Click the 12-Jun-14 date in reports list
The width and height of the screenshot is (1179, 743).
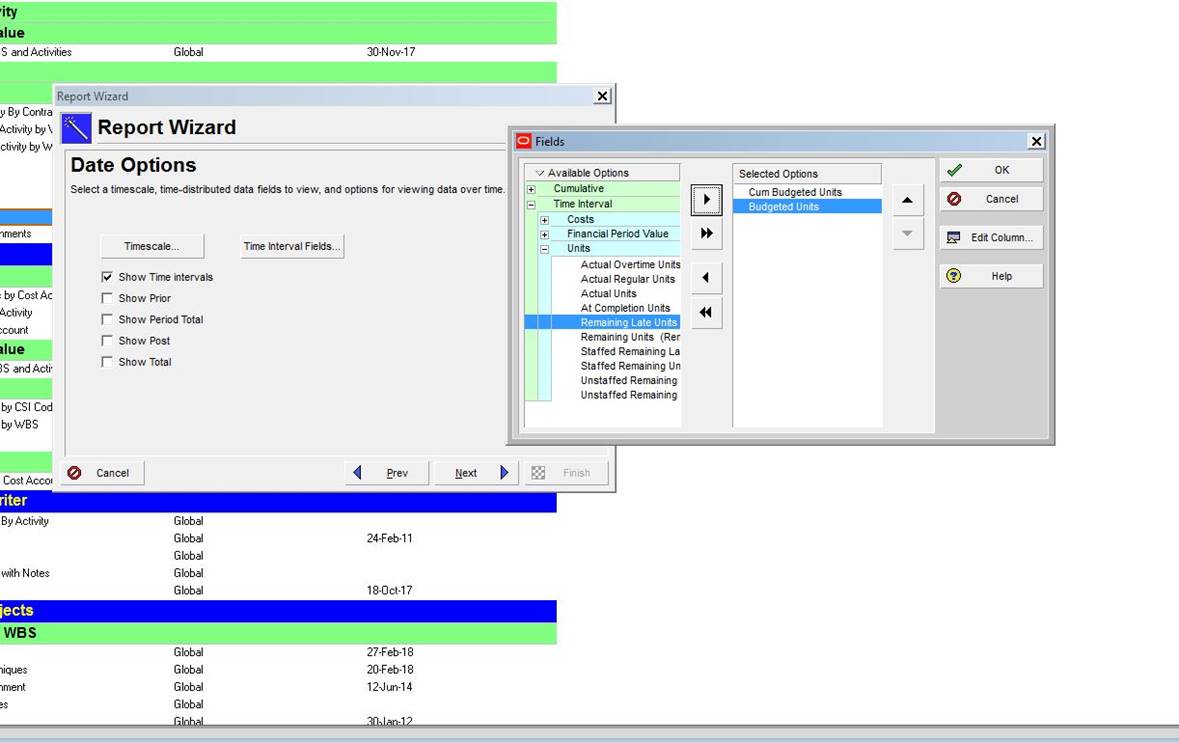(x=389, y=687)
